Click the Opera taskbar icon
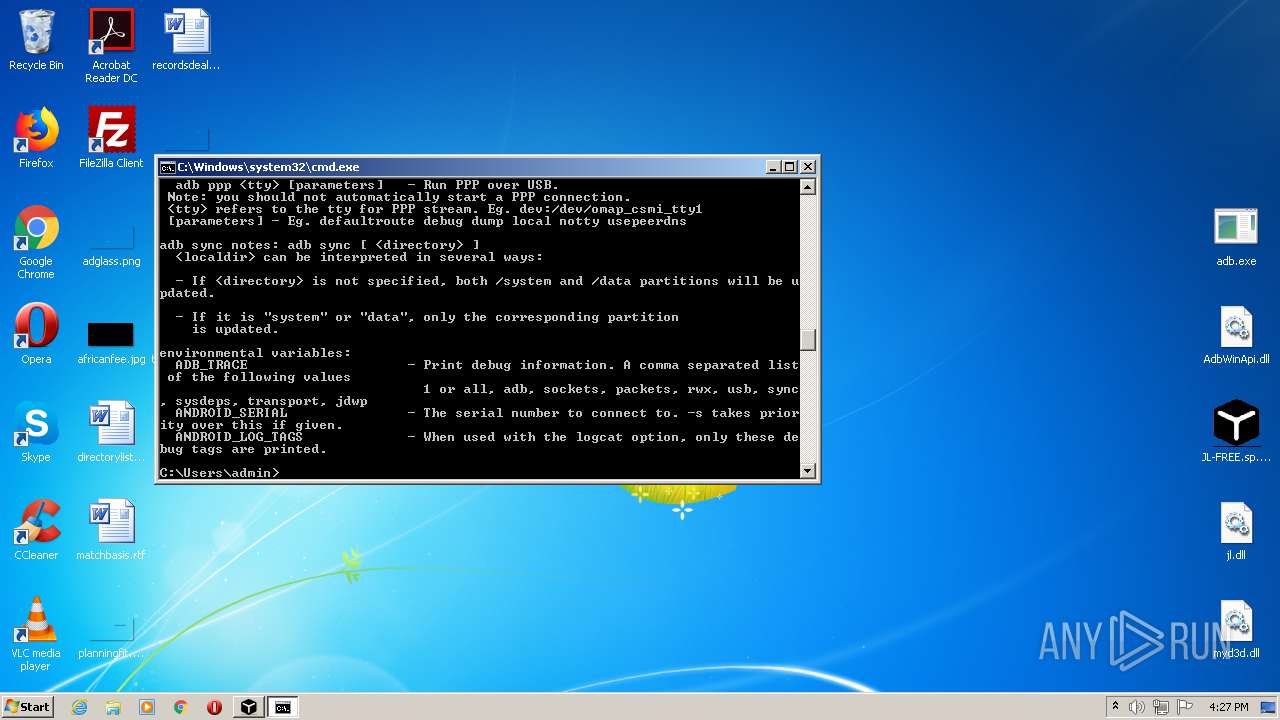The image size is (1280, 720). tap(214, 707)
